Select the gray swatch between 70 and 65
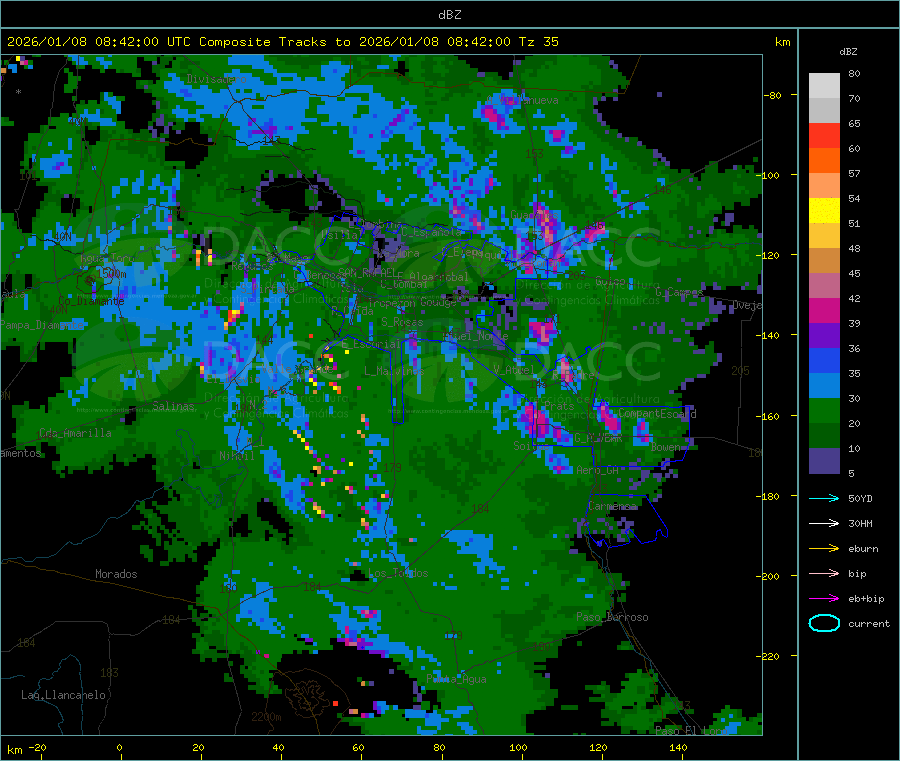 [x=824, y=111]
